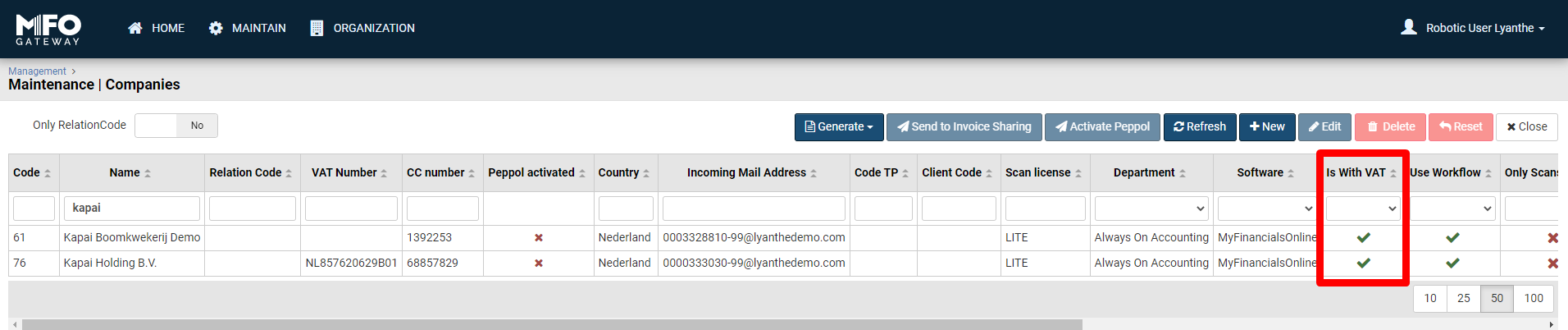Toggle the Only RelationCode switch

176,126
